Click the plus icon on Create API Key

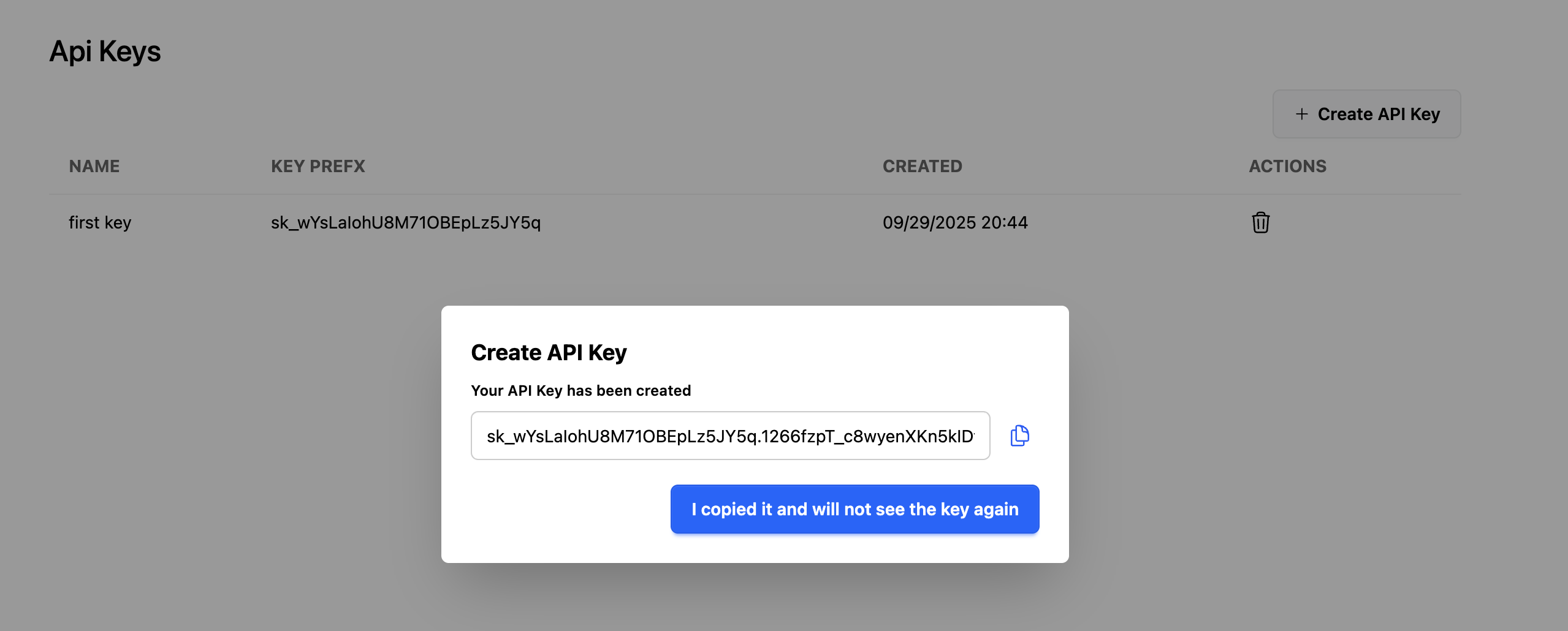click(x=1302, y=114)
